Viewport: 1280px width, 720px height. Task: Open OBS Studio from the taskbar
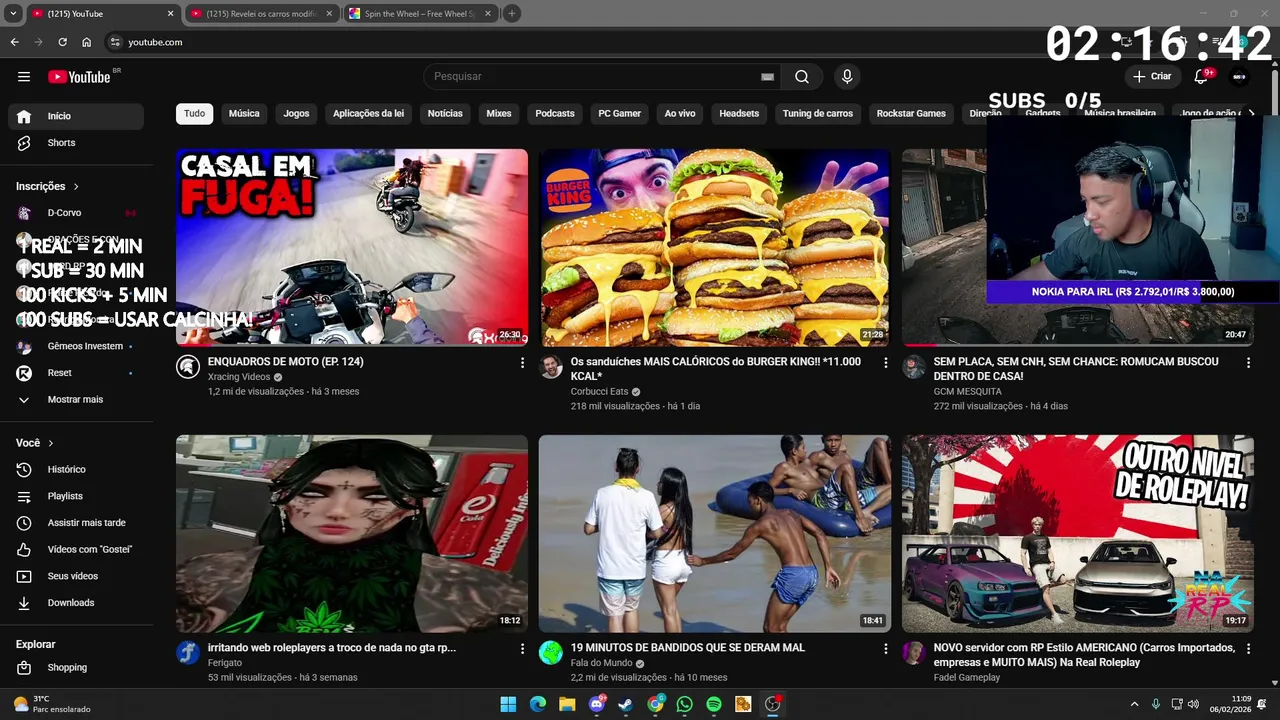click(x=772, y=704)
